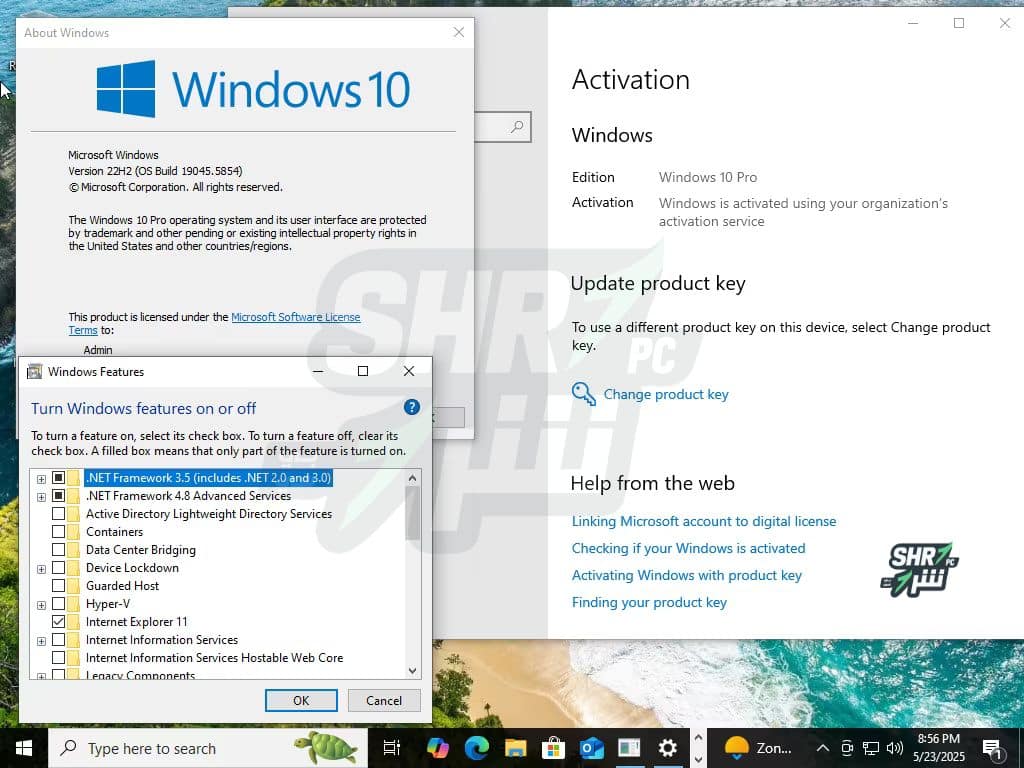Click the folder icon beside Internet Explorer 11
1024x768 pixels.
74,622
